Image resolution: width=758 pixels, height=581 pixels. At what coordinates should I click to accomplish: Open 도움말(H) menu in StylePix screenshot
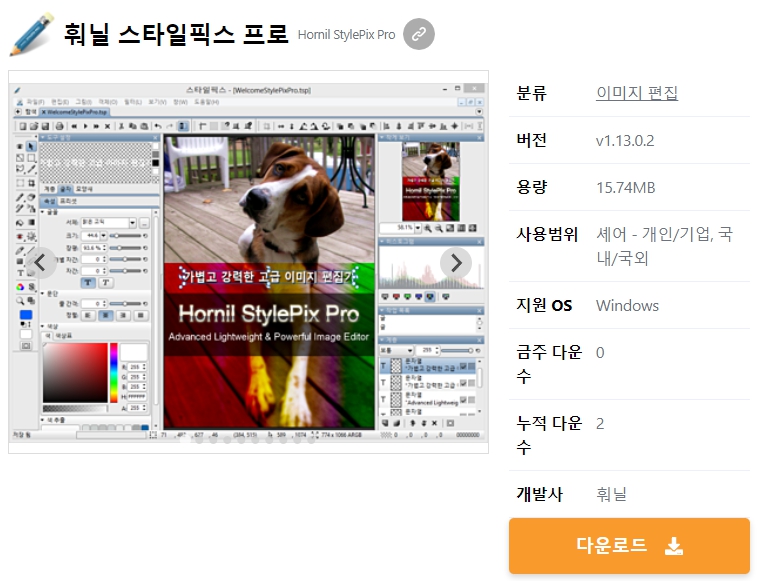point(206,102)
